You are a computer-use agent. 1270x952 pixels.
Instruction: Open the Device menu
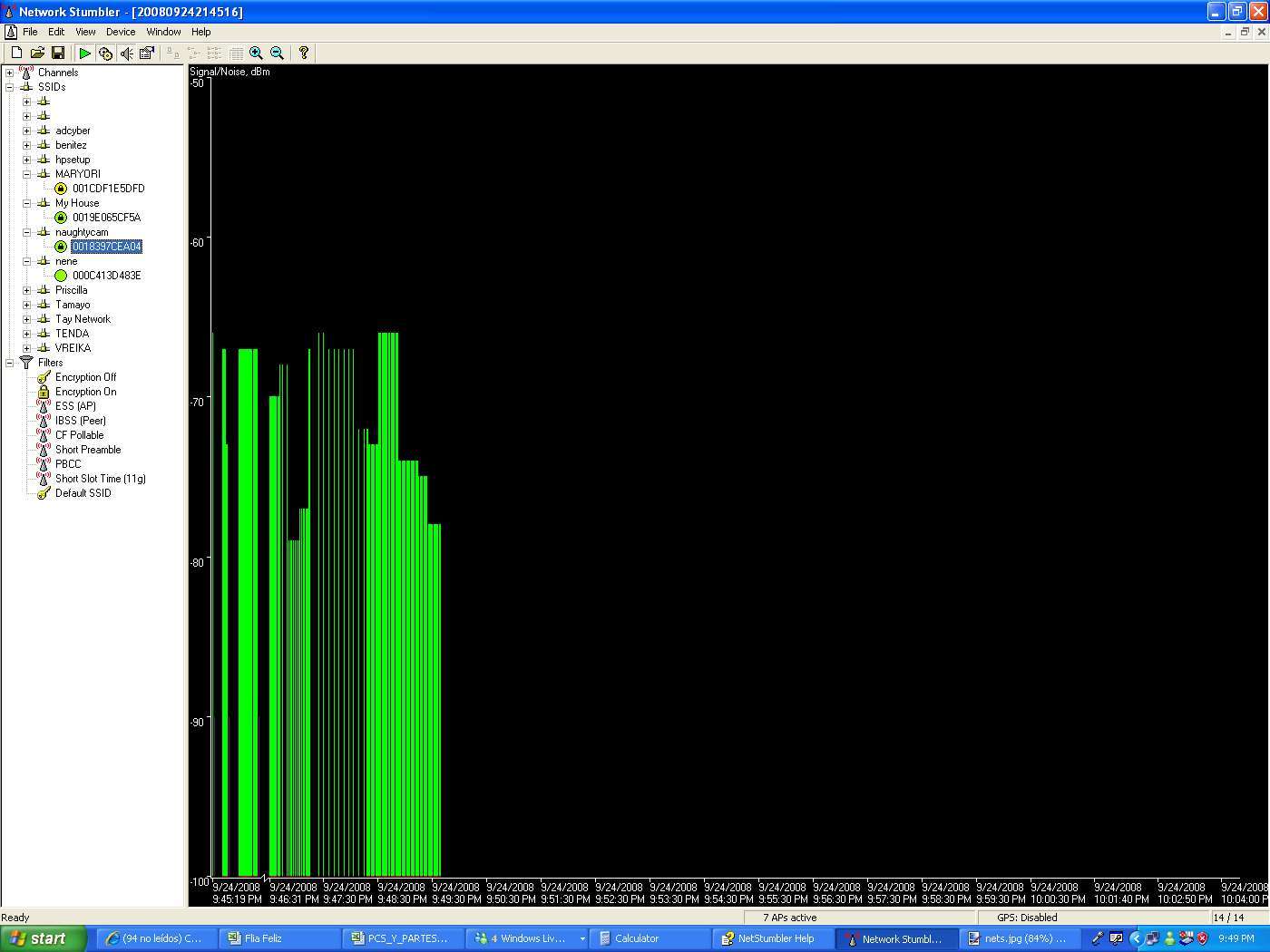click(121, 32)
